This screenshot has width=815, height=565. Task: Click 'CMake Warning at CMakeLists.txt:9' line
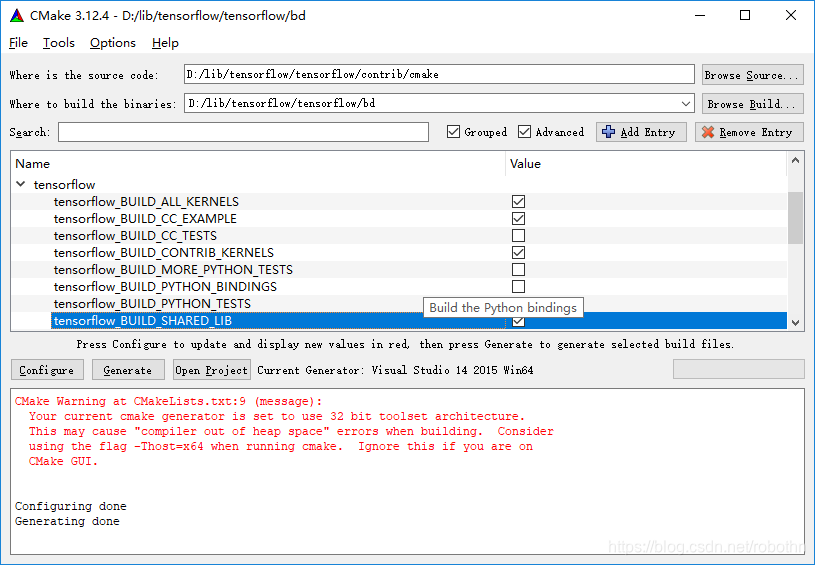pos(168,401)
